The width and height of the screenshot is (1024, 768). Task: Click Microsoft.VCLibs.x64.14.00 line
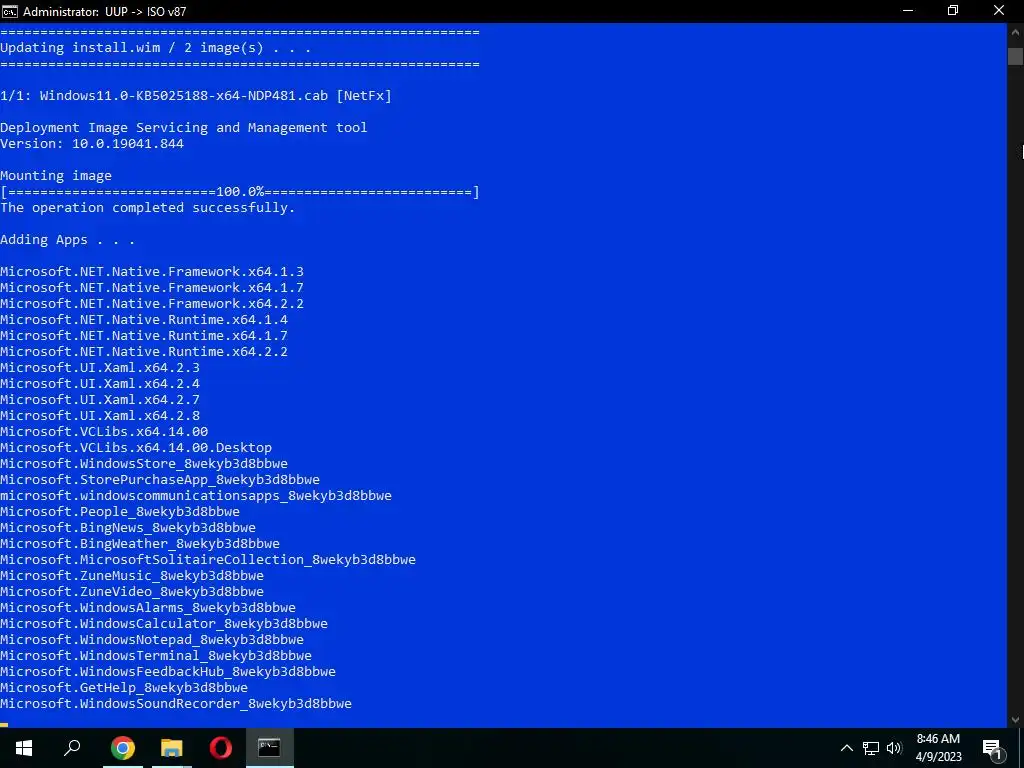tap(104, 432)
